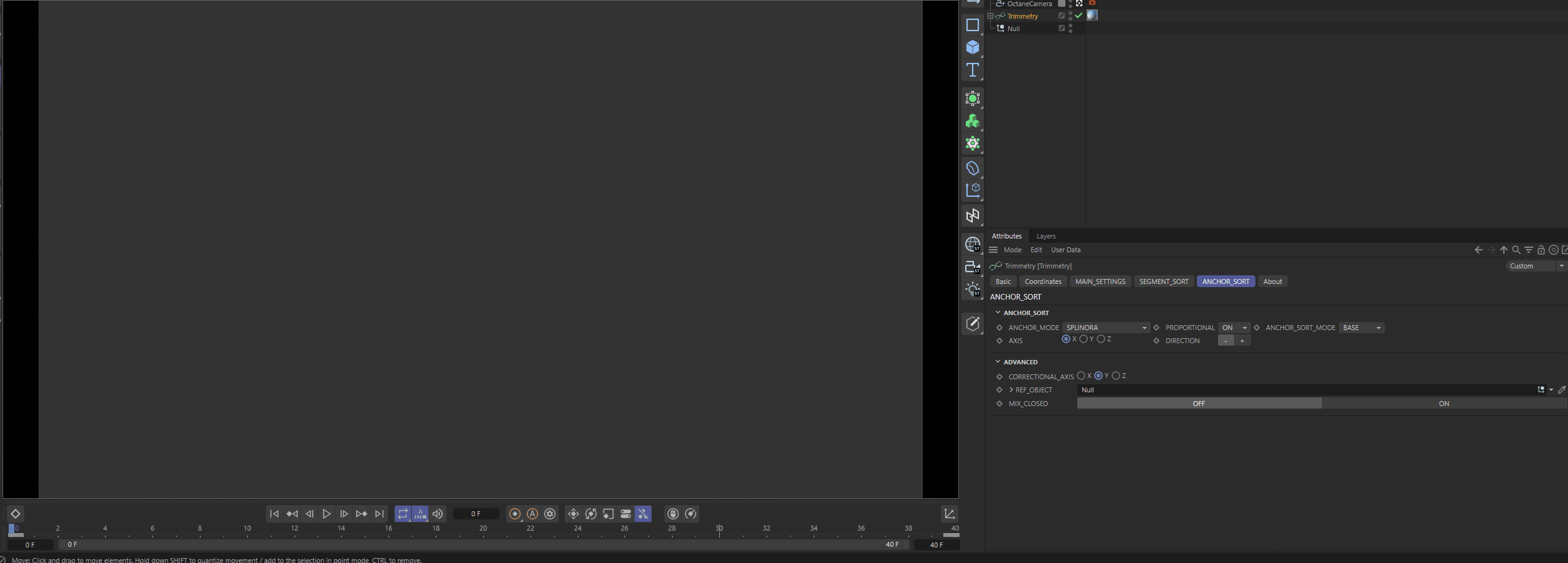
Task: Toggle parameter keyframe recording icon
Action: tap(626, 514)
